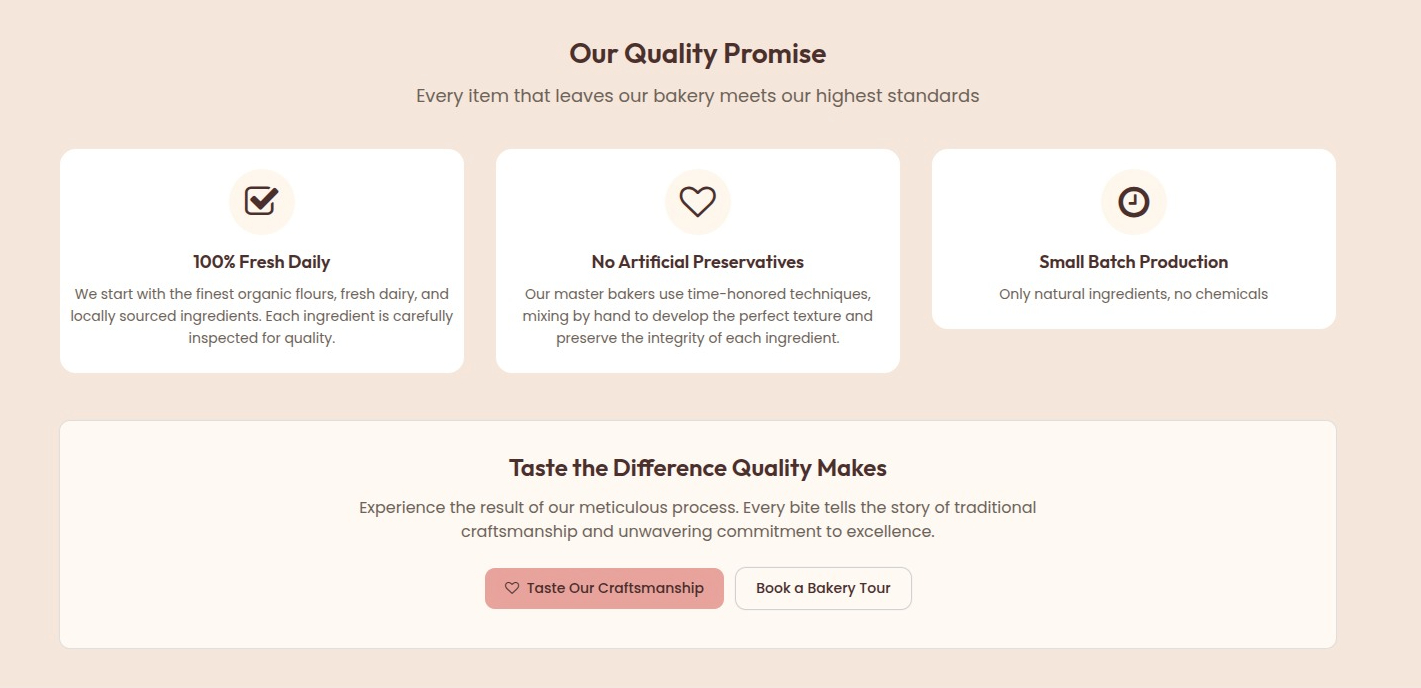Click the Taste the Difference Quality Makes heading
Image resolution: width=1421 pixels, height=688 pixels.
click(x=697, y=467)
